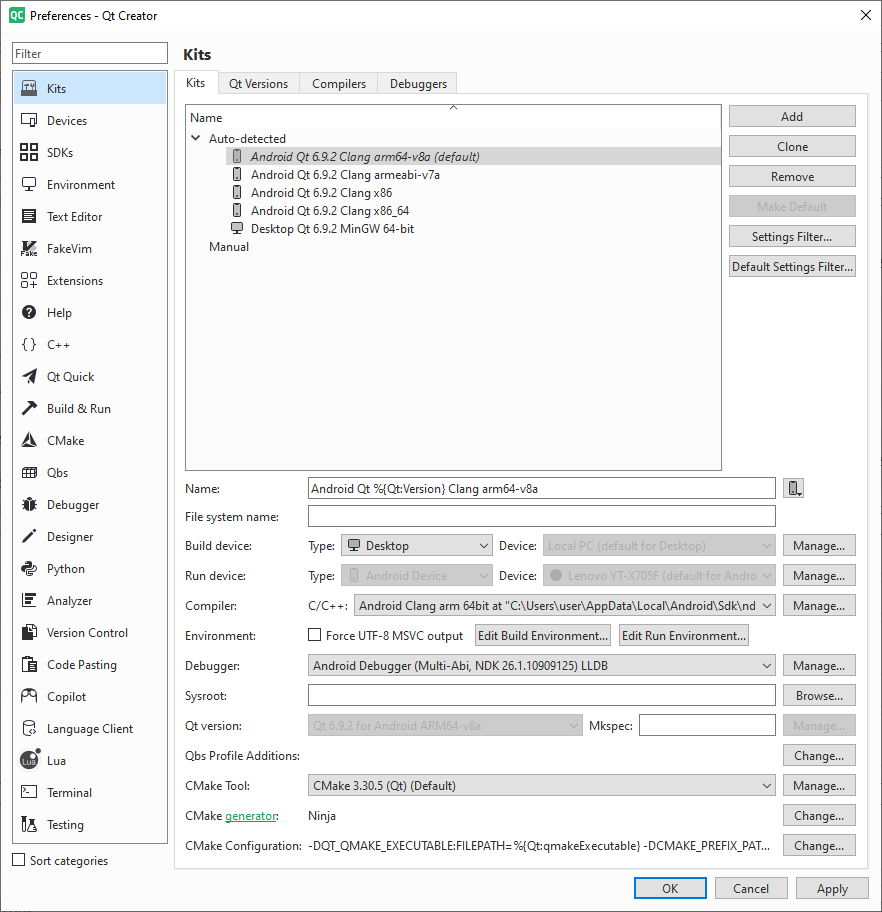Open Settings Filter dialog
Image resolution: width=882 pixels, height=912 pixels.
[792, 237]
